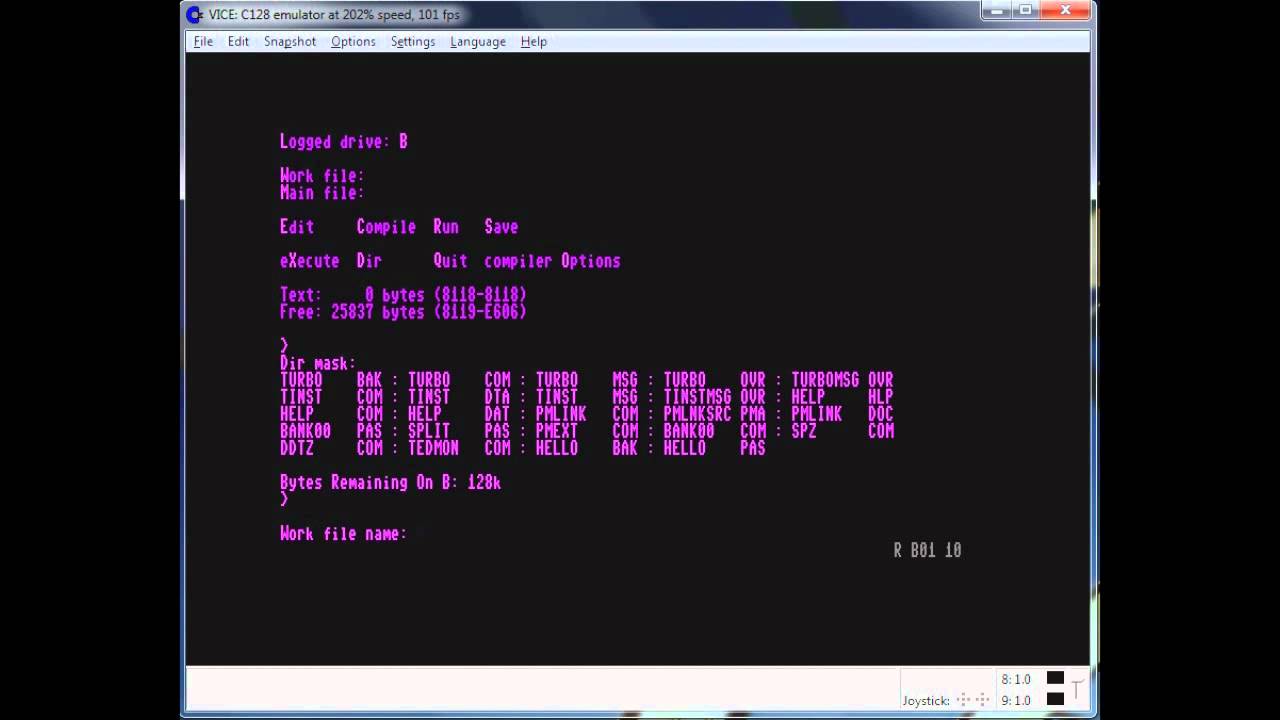This screenshot has height=720, width=1280.
Task: Click the 'TINST COM' directory entry
Action: coord(331,397)
